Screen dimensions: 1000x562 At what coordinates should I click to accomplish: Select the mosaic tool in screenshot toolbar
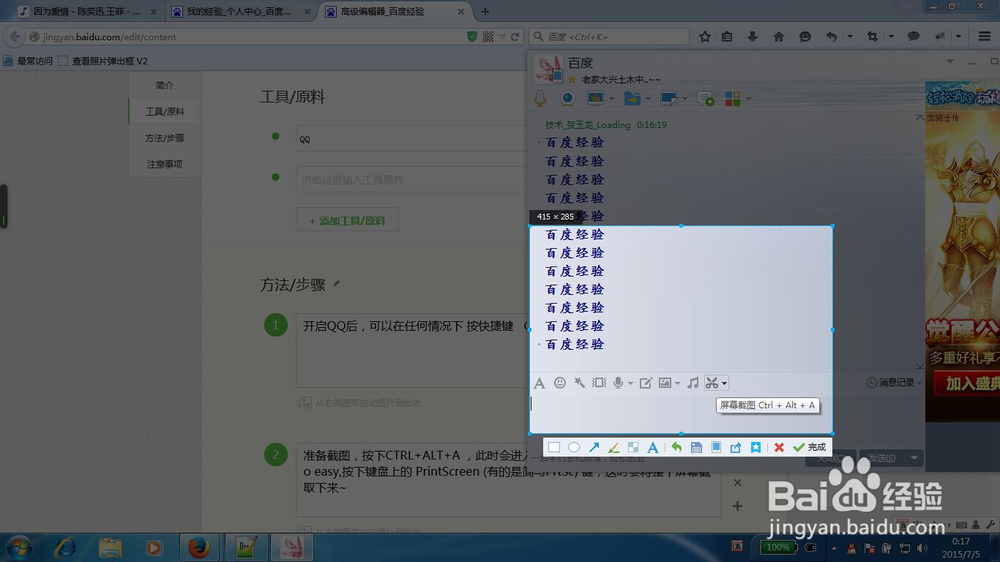tap(633, 447)
